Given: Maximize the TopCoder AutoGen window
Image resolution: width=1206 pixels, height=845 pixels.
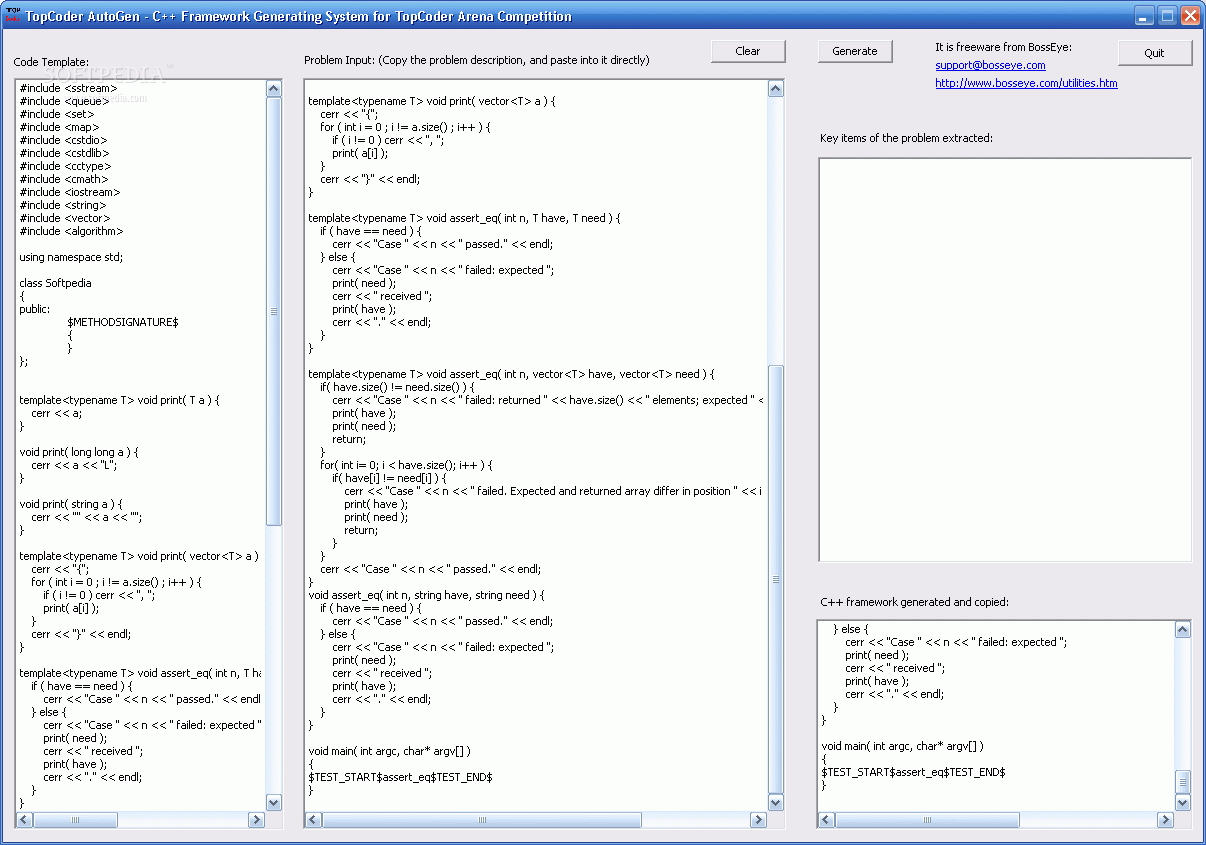Looking at the screenshot, I should click(1168, 16).
